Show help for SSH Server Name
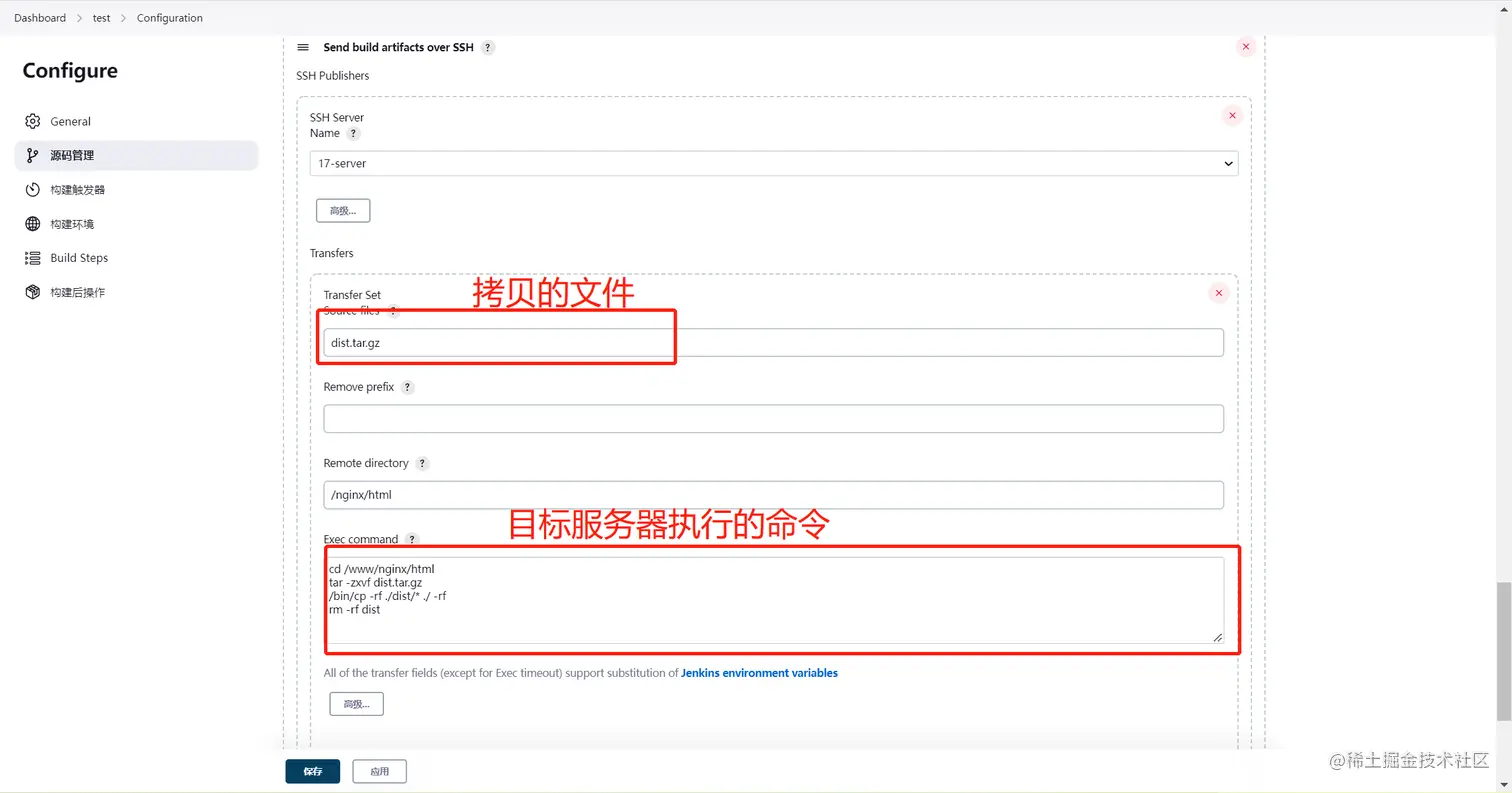 tap(353, 133)
